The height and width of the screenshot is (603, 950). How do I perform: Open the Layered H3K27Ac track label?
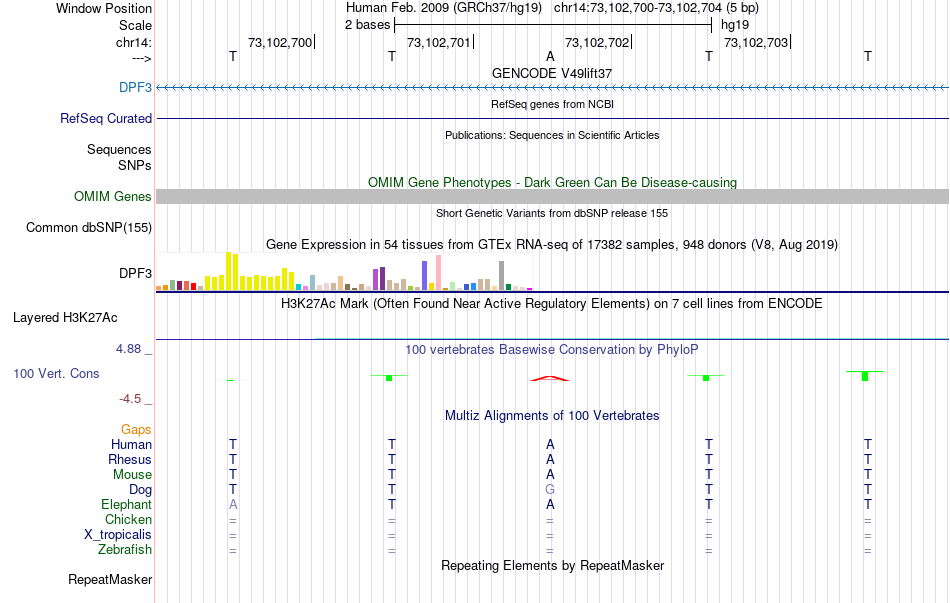pos(65,318)
